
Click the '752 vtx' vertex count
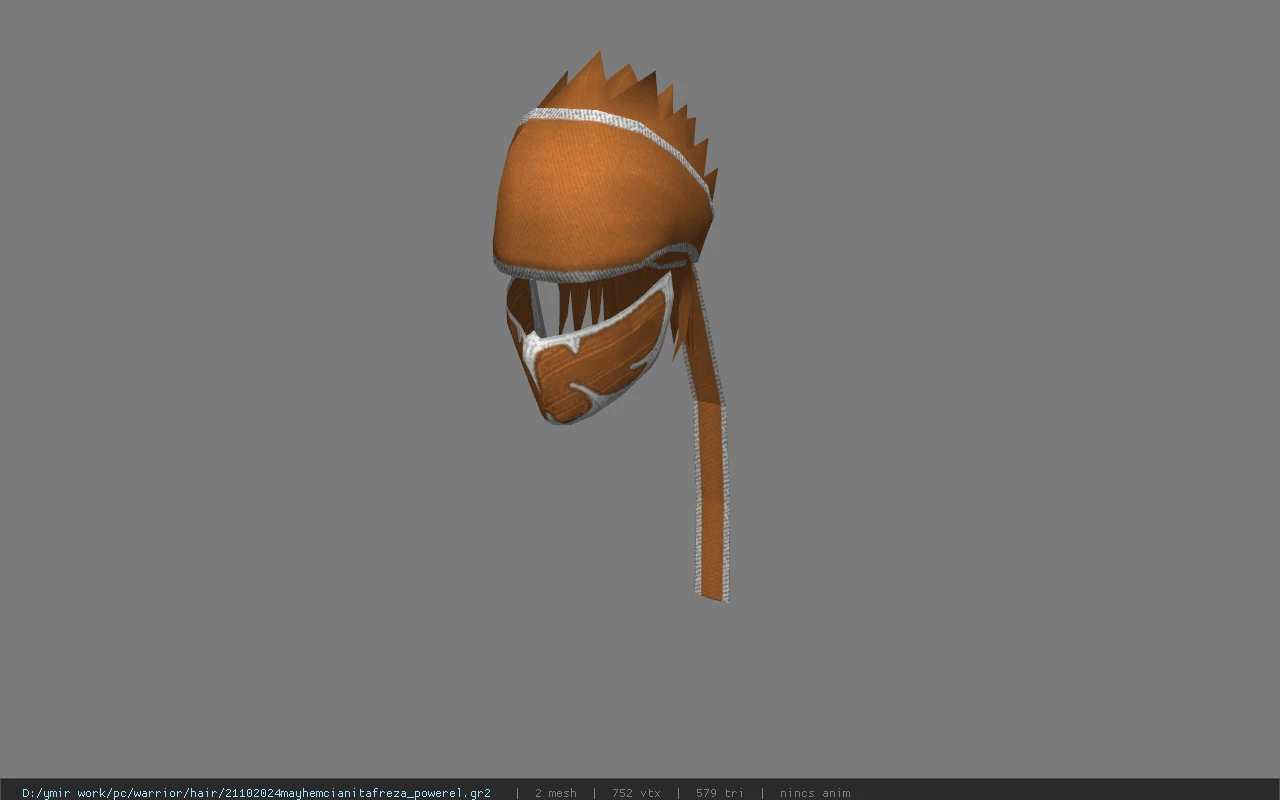point(636,793)
